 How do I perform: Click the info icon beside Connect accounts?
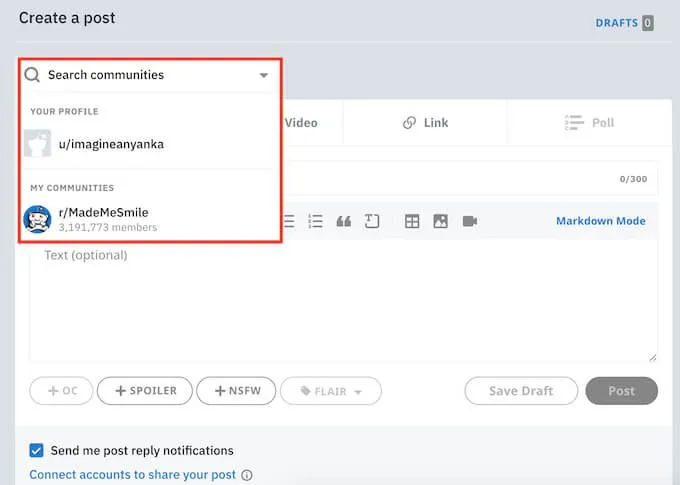(247, 475)
